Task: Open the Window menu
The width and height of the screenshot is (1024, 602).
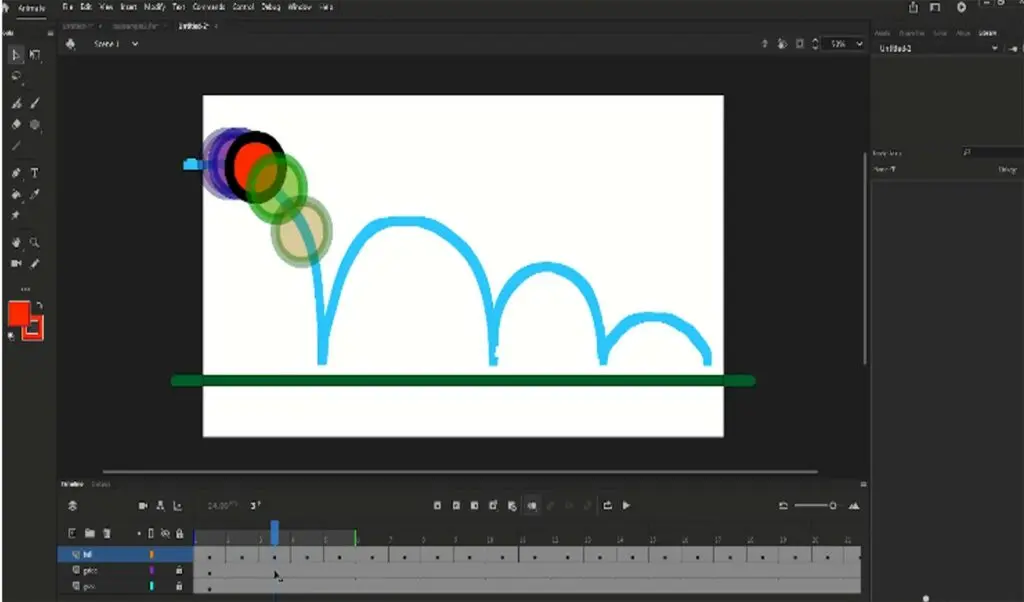Action: (300, 7)
